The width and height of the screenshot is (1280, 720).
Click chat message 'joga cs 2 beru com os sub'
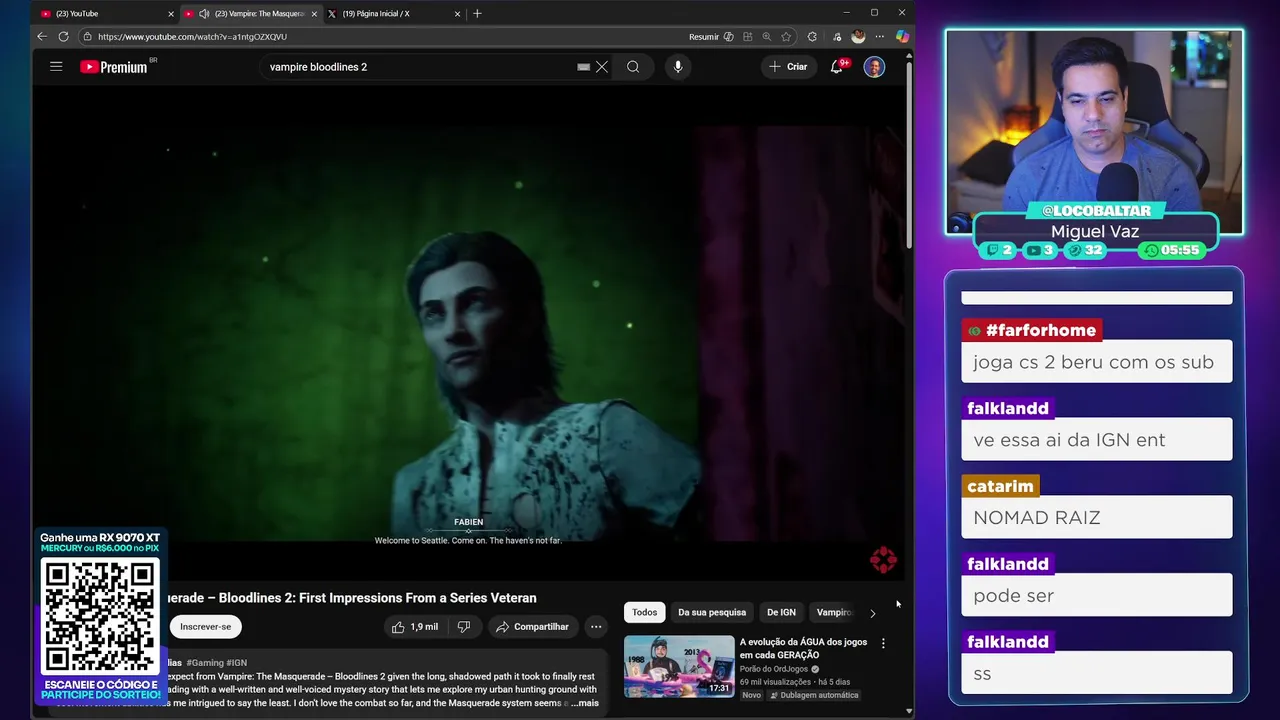pos(1096,362)
